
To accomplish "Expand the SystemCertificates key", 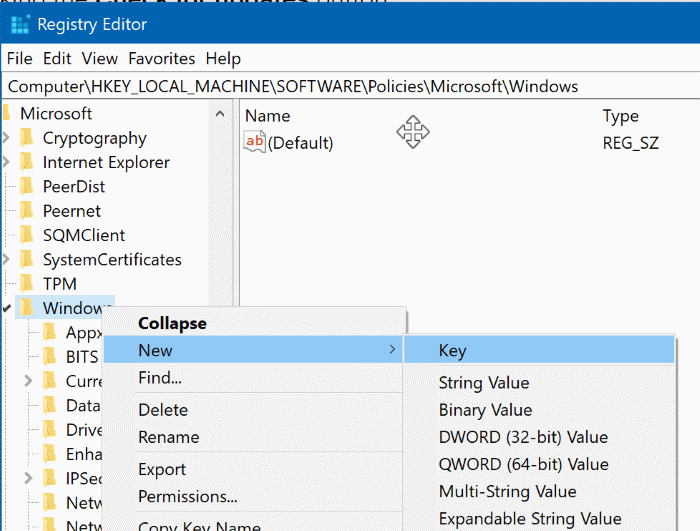I will point(6,259).
